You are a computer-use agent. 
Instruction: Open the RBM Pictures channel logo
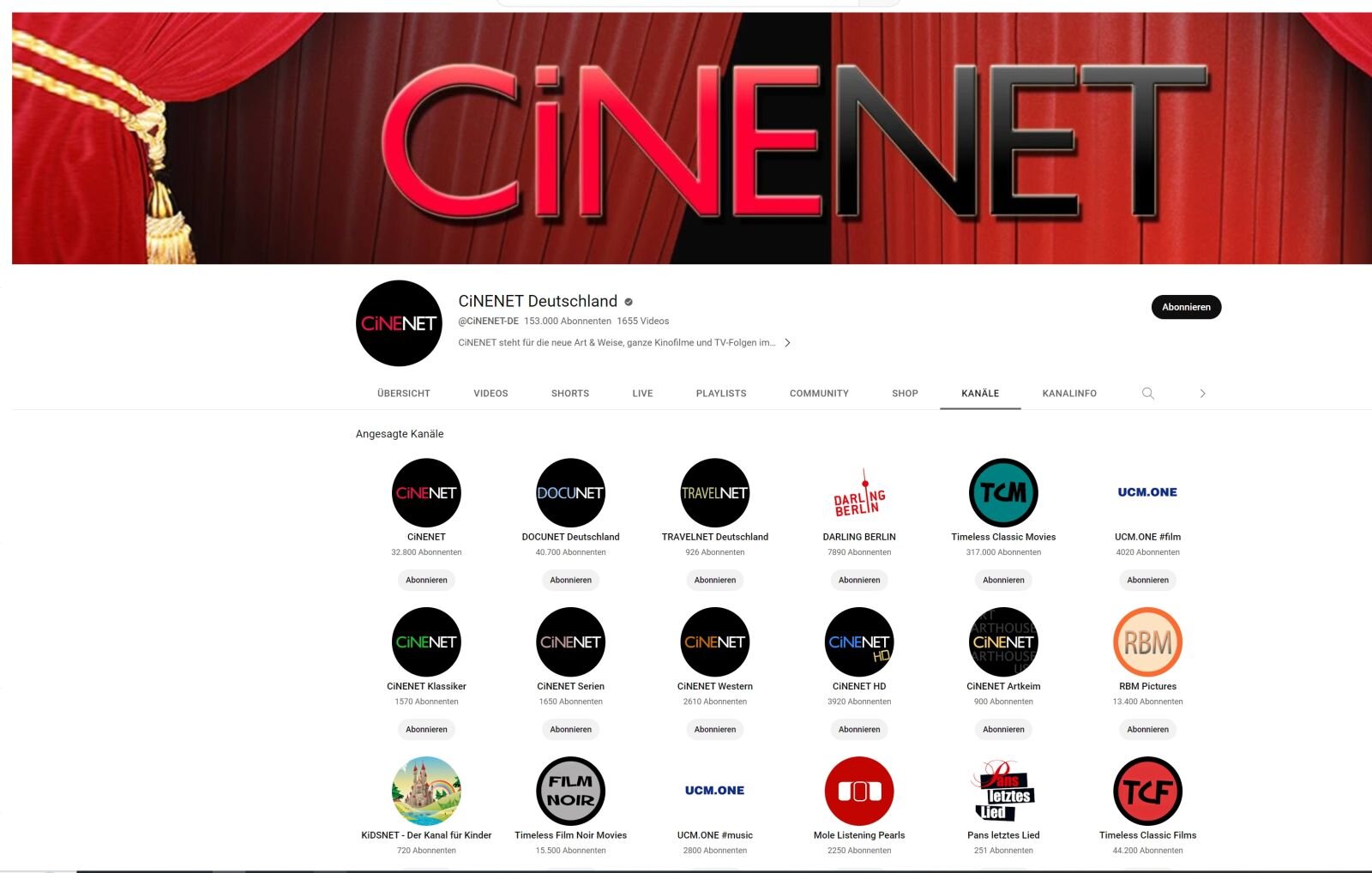pyautogui.click(x=1147, y=641)
